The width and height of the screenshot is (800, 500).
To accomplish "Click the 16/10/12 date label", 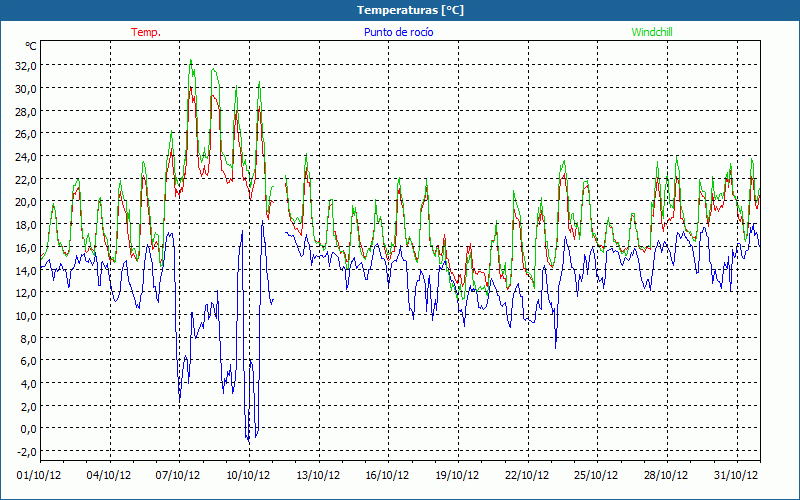I will (387, 476).
